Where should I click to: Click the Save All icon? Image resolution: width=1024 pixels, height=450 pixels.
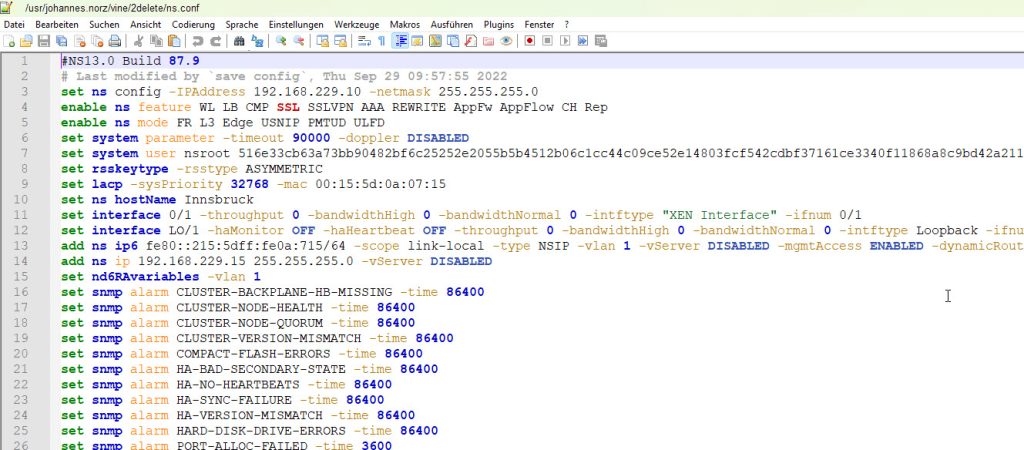(61, 41)
